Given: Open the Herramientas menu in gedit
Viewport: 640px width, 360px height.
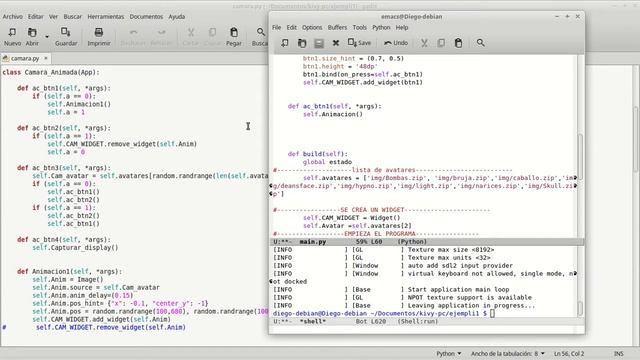Looking at the screenshot, I should point(106,17).
